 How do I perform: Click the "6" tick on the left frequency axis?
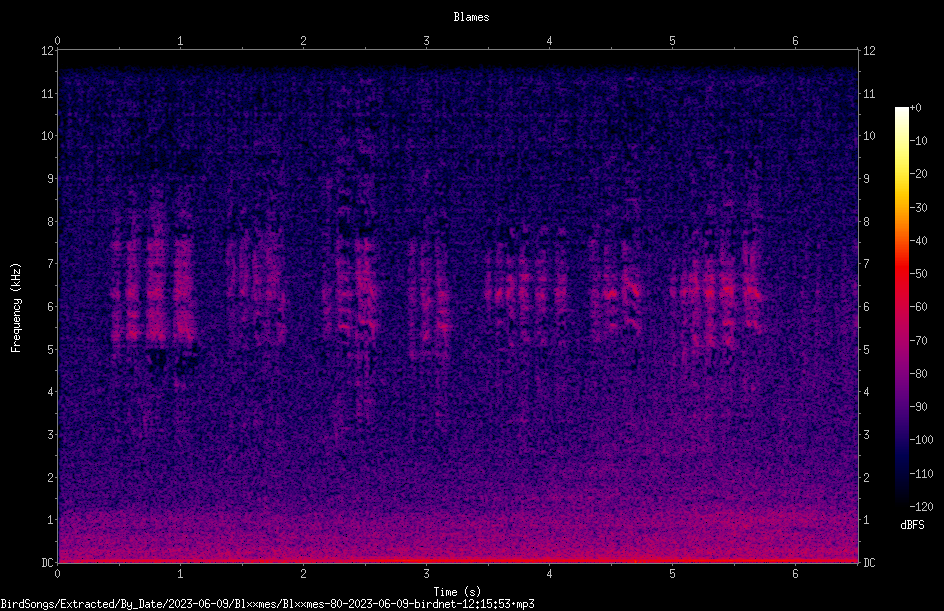[x=50, y=306]
